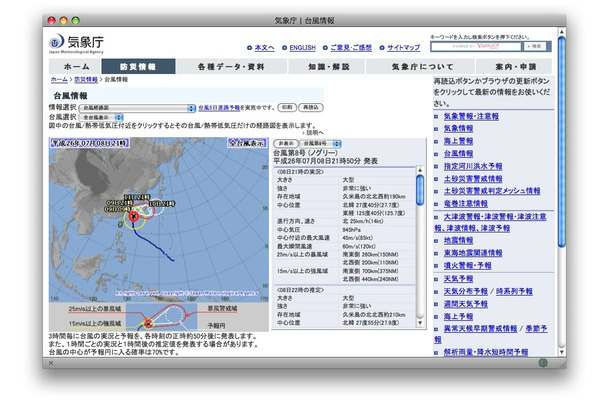
Task: Click the square bullet beside 地震情報
Action: [438, 239]
